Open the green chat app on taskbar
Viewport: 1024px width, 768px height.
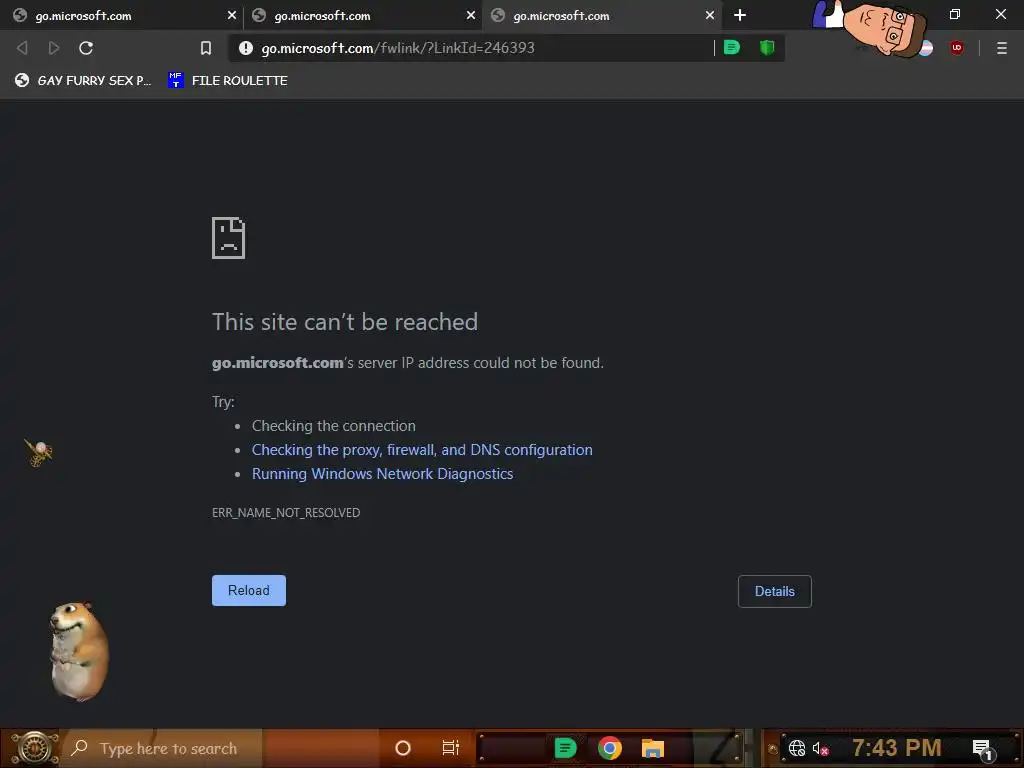566,748
